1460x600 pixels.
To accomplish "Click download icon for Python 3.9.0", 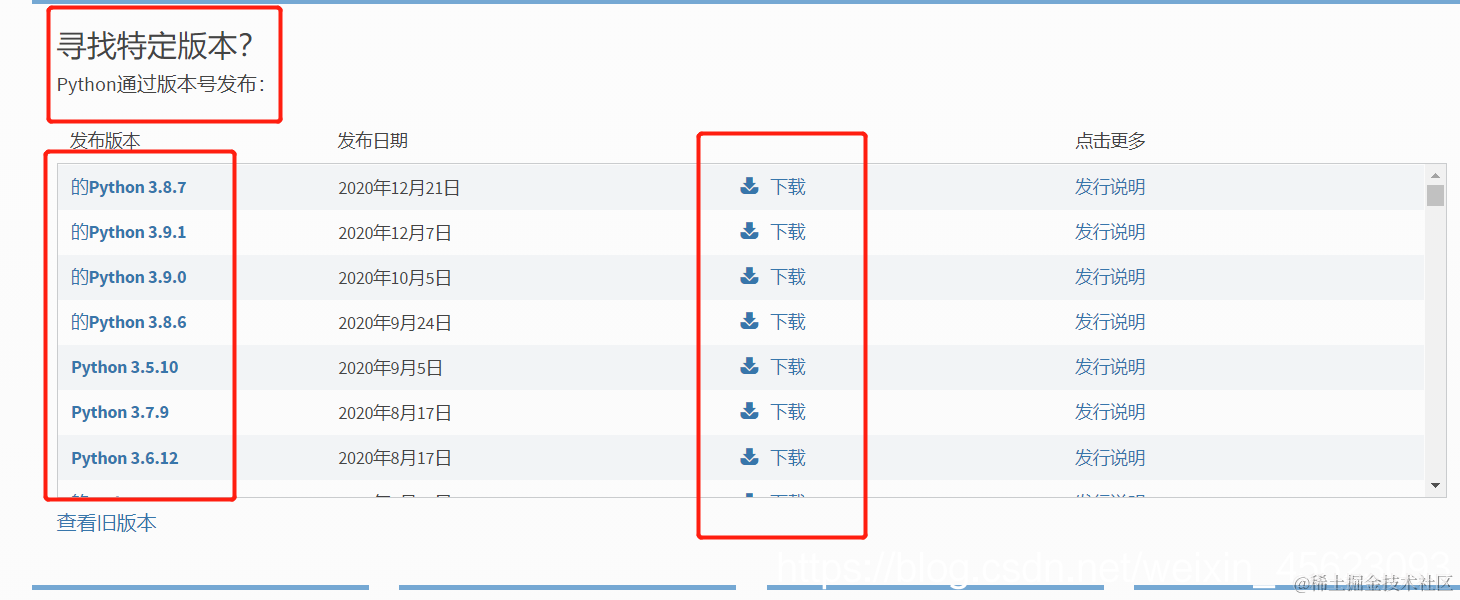I will (x=749, y=276).
